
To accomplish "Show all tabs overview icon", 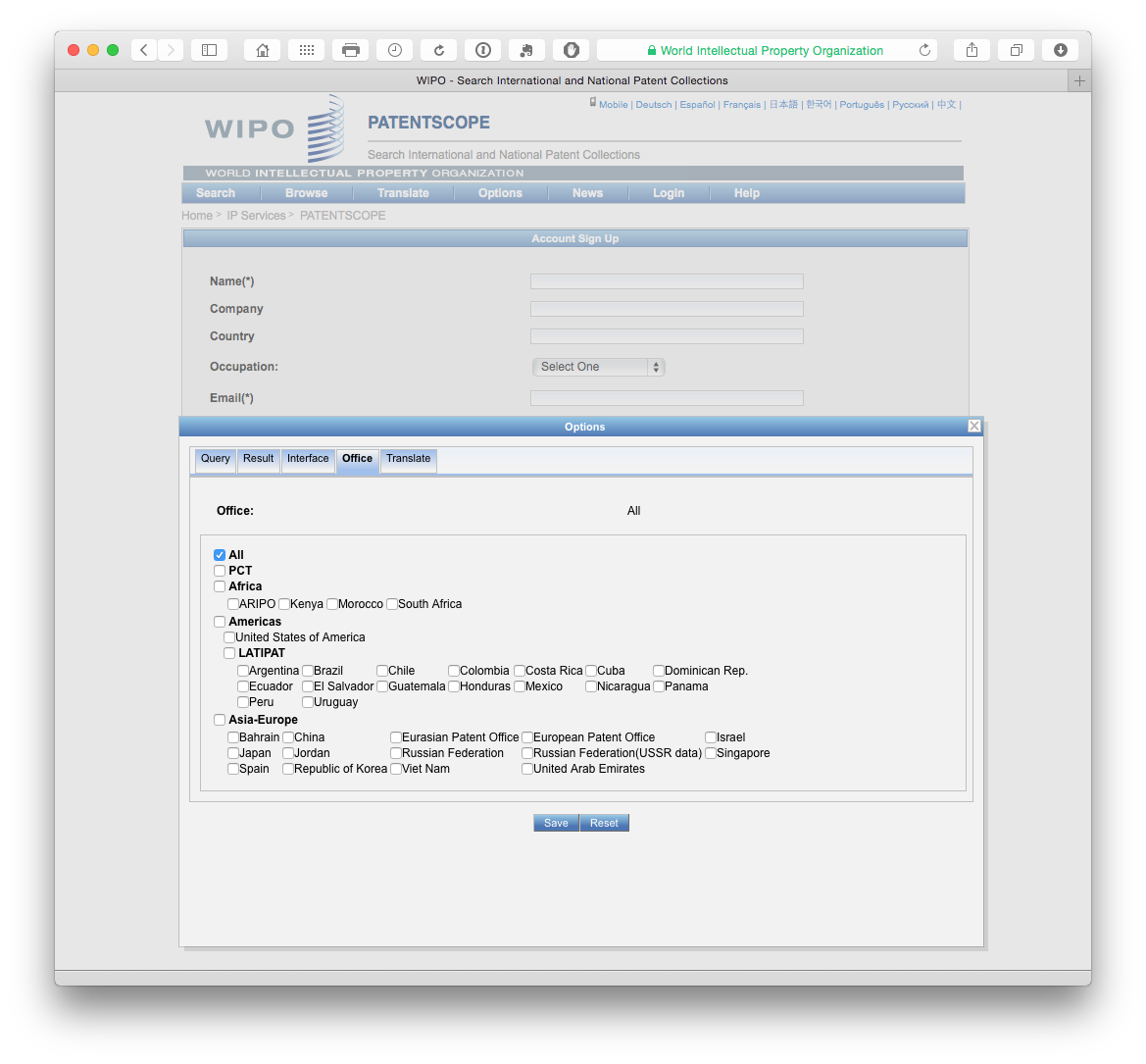I will click(1016, 50).
